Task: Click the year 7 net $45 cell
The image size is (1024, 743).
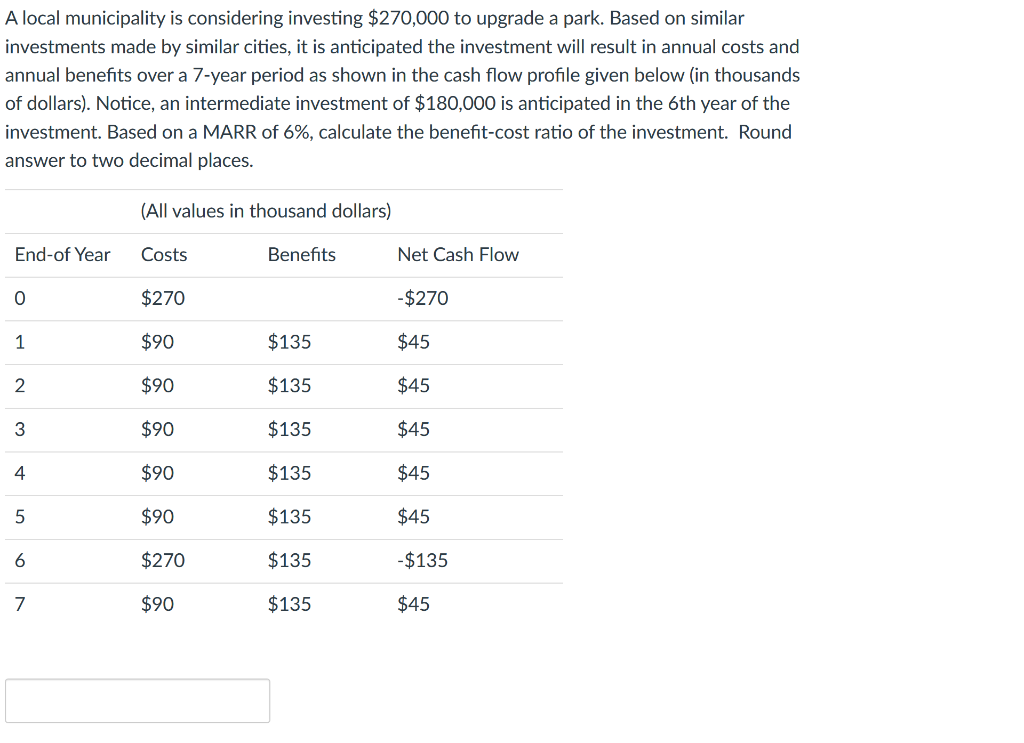Action: [413, 604]
